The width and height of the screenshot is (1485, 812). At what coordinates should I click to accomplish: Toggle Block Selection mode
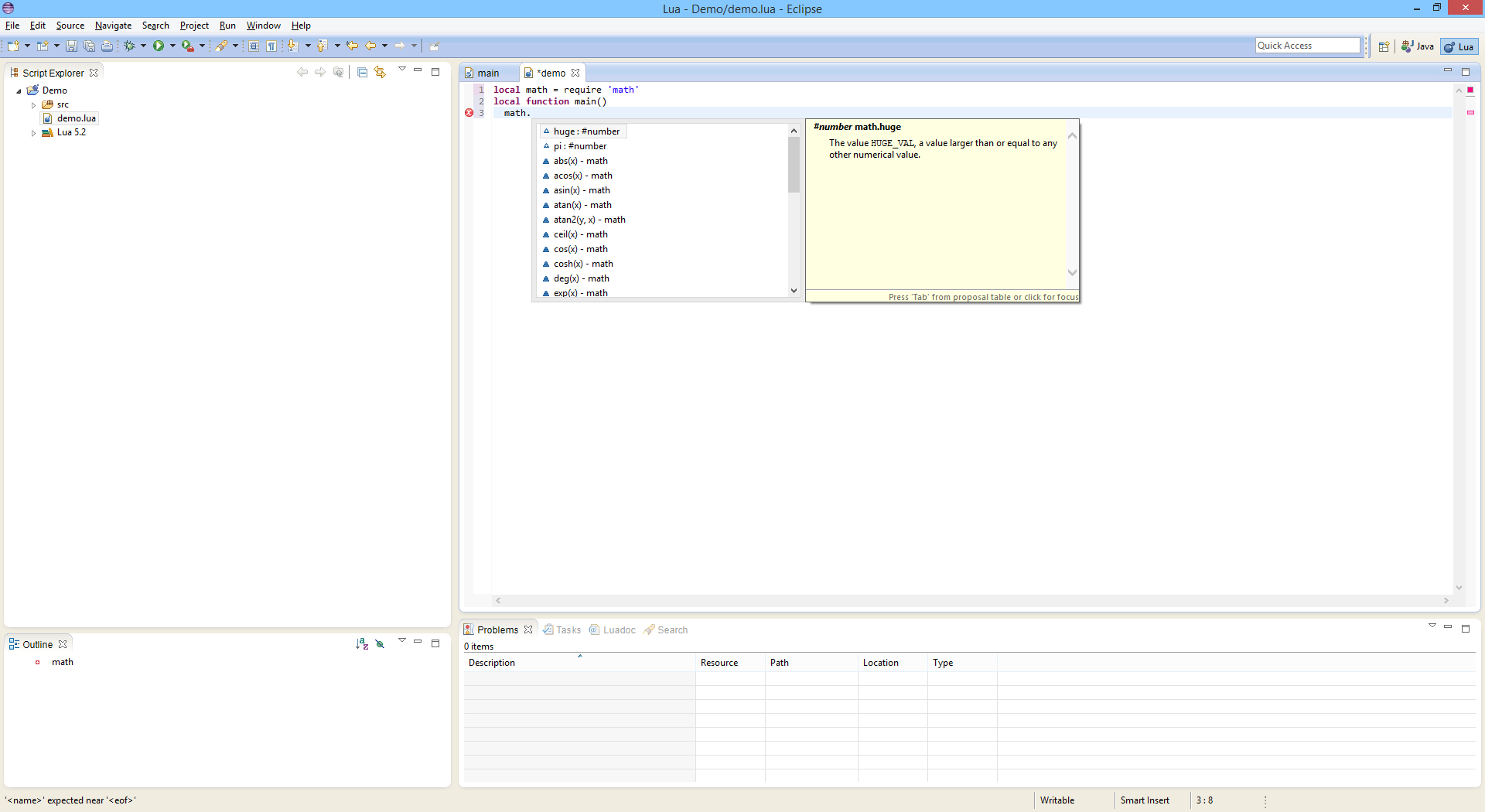point(254,46)
